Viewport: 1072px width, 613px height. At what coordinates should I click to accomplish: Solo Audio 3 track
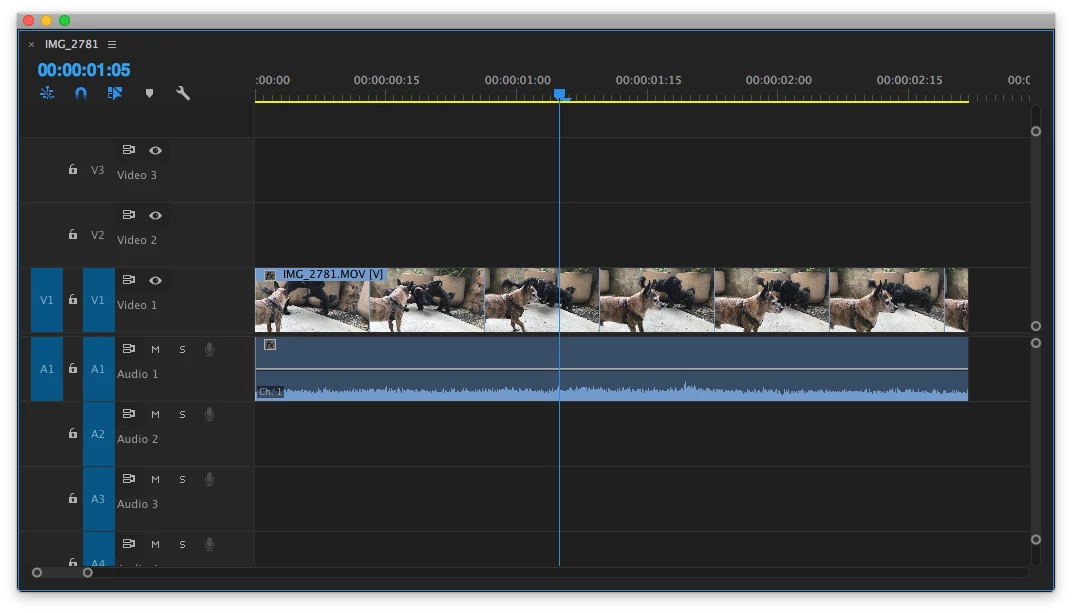pos(182,479)
